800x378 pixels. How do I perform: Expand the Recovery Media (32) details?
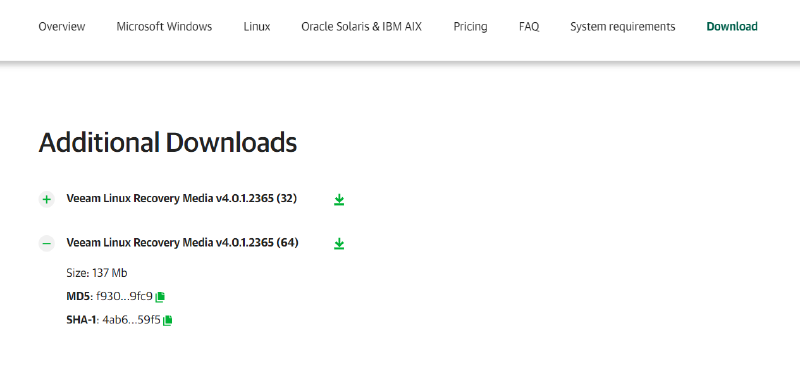pos(46,199)
